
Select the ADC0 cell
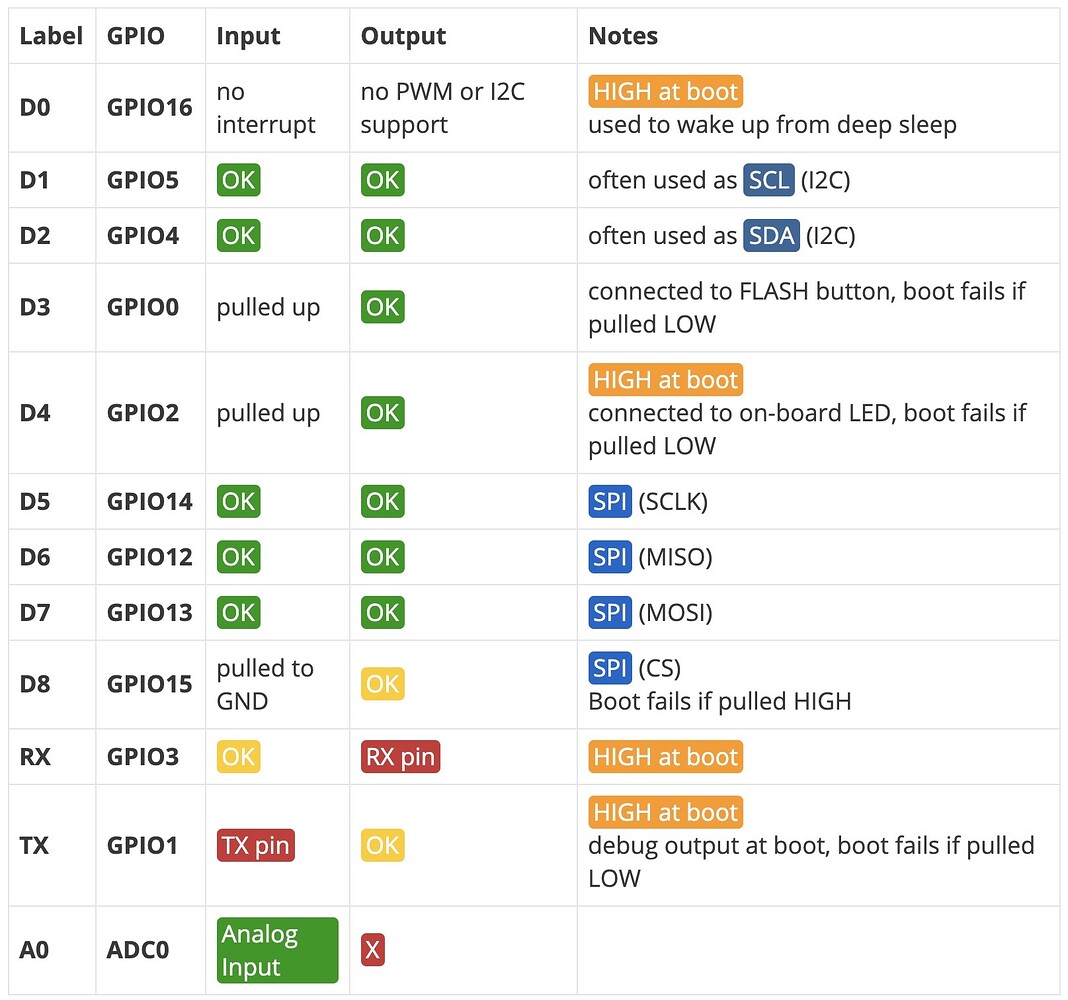[x=138, y=950]
